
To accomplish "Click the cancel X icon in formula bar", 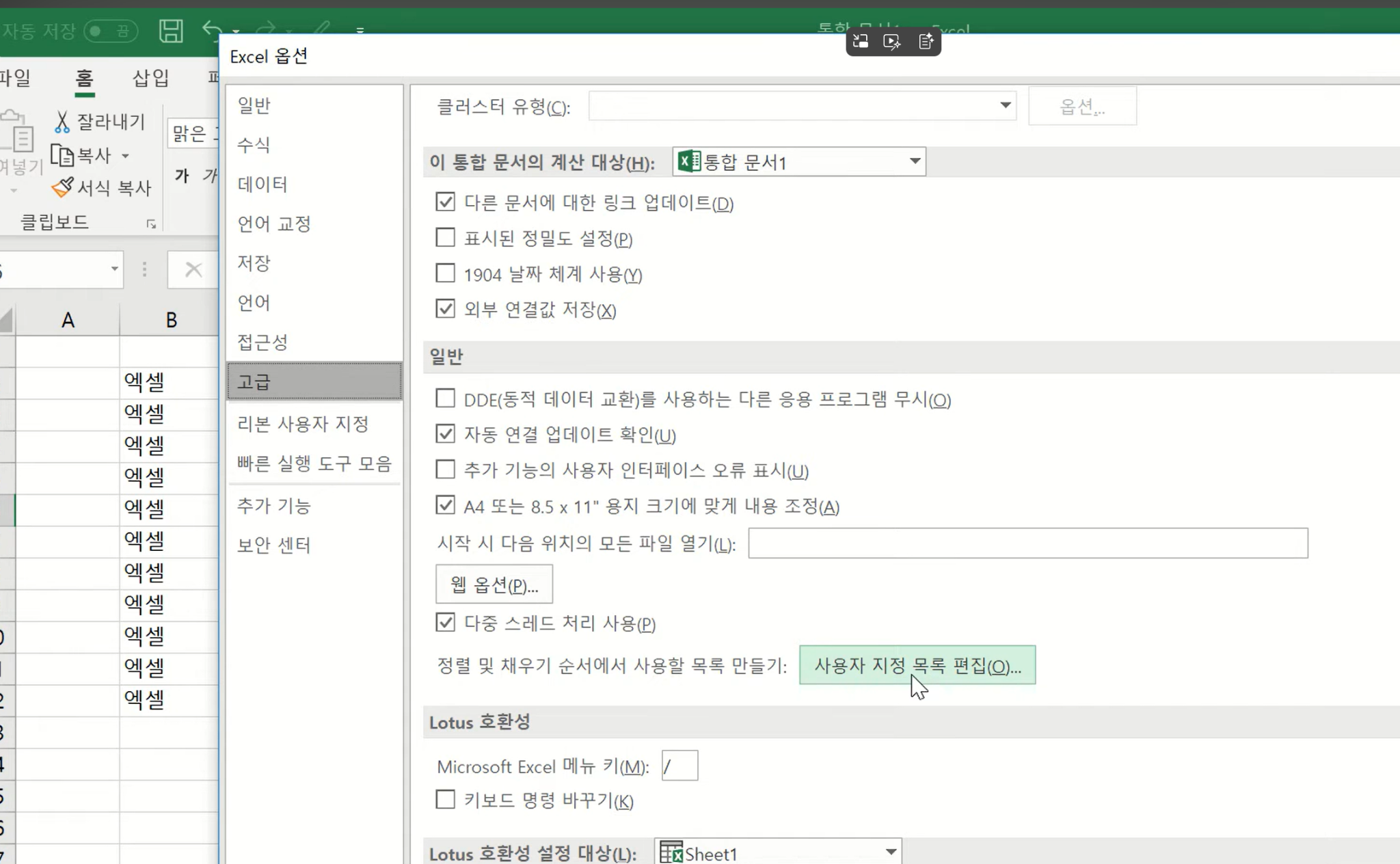I will coord(193,269).
